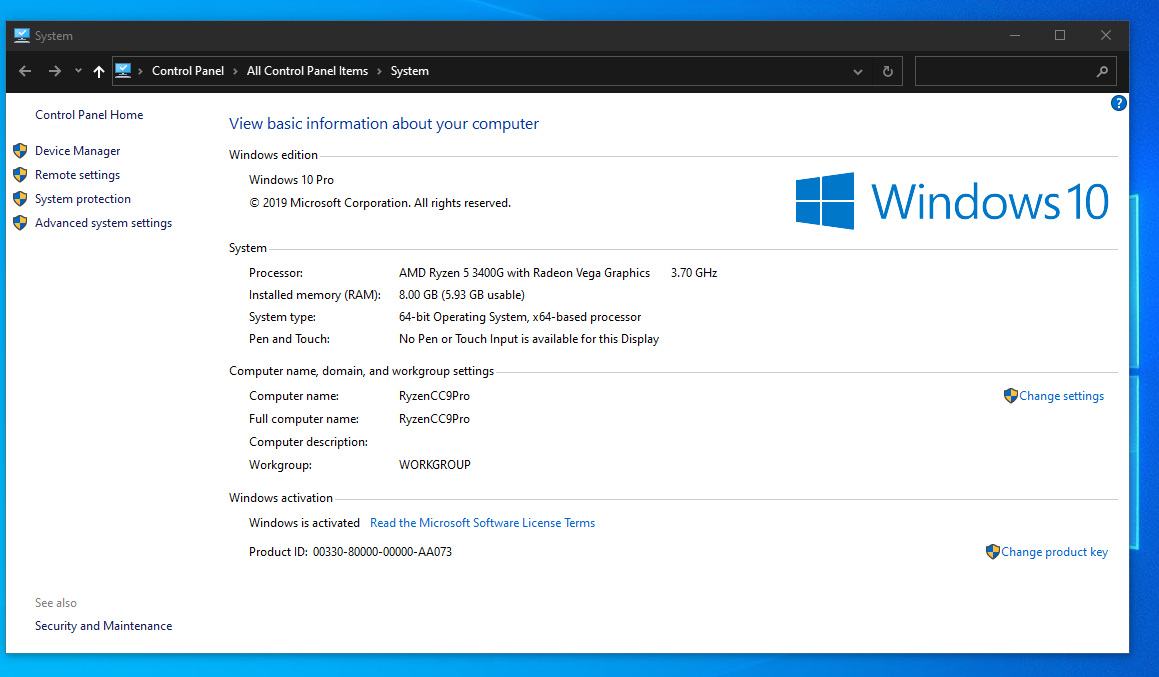Open Control Panel Home
This screenshot has height=677, width=1159.
click(89, 115)
